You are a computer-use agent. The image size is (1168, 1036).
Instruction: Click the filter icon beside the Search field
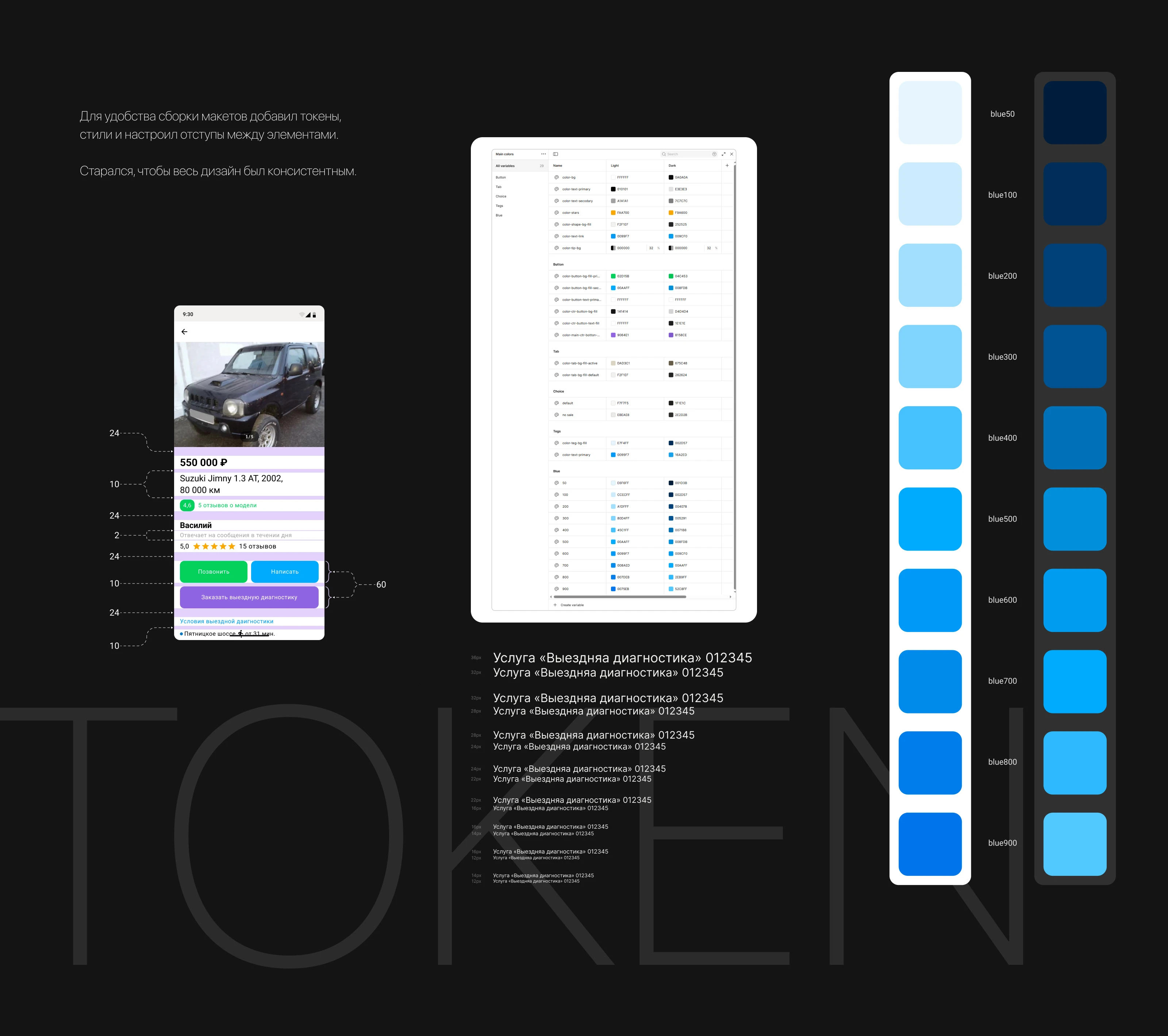point(714,154)
